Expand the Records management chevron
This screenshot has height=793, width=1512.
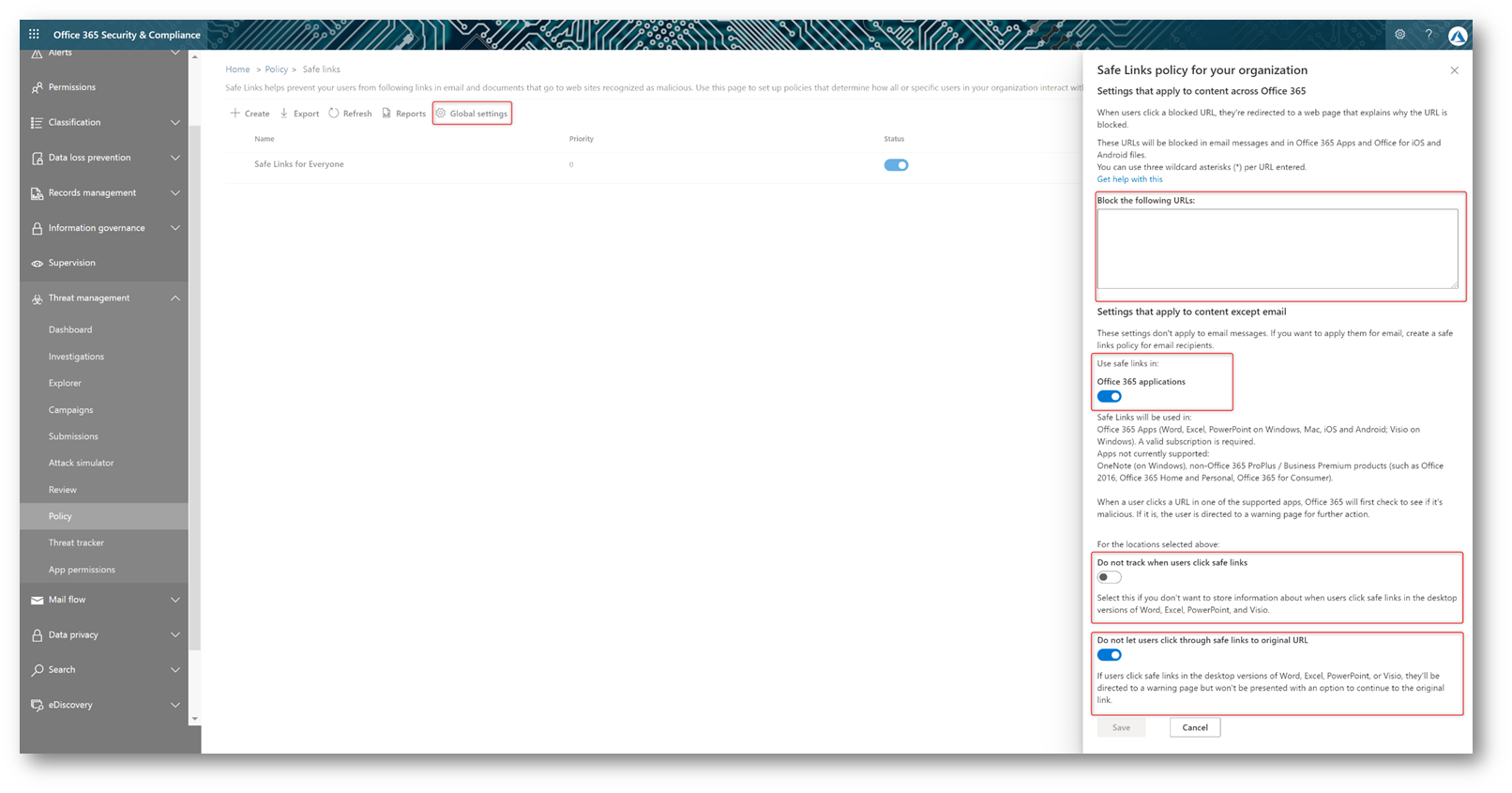pyautogui.click(x=175, y=193)
